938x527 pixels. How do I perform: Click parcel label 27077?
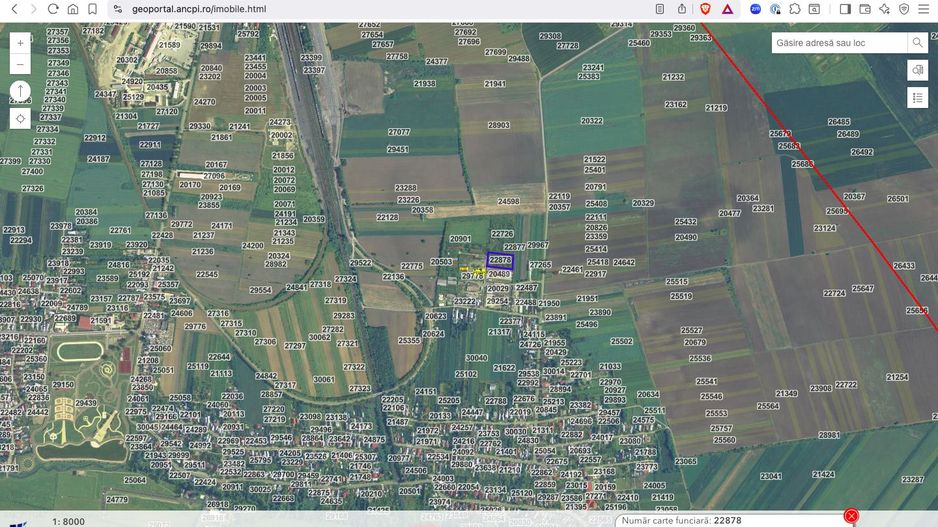[398, 132]
